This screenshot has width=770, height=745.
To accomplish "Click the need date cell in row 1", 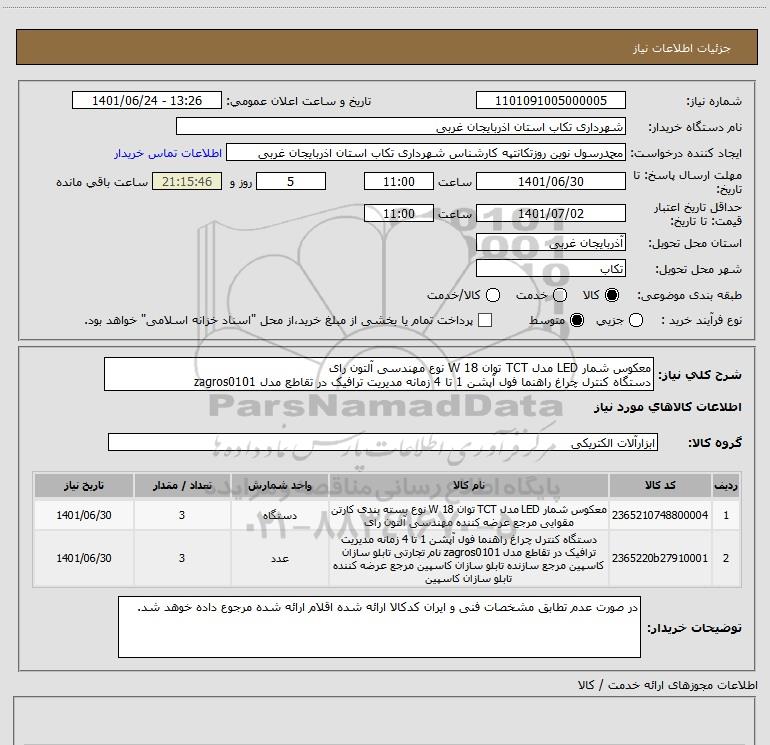I will [x=83, y=515].
